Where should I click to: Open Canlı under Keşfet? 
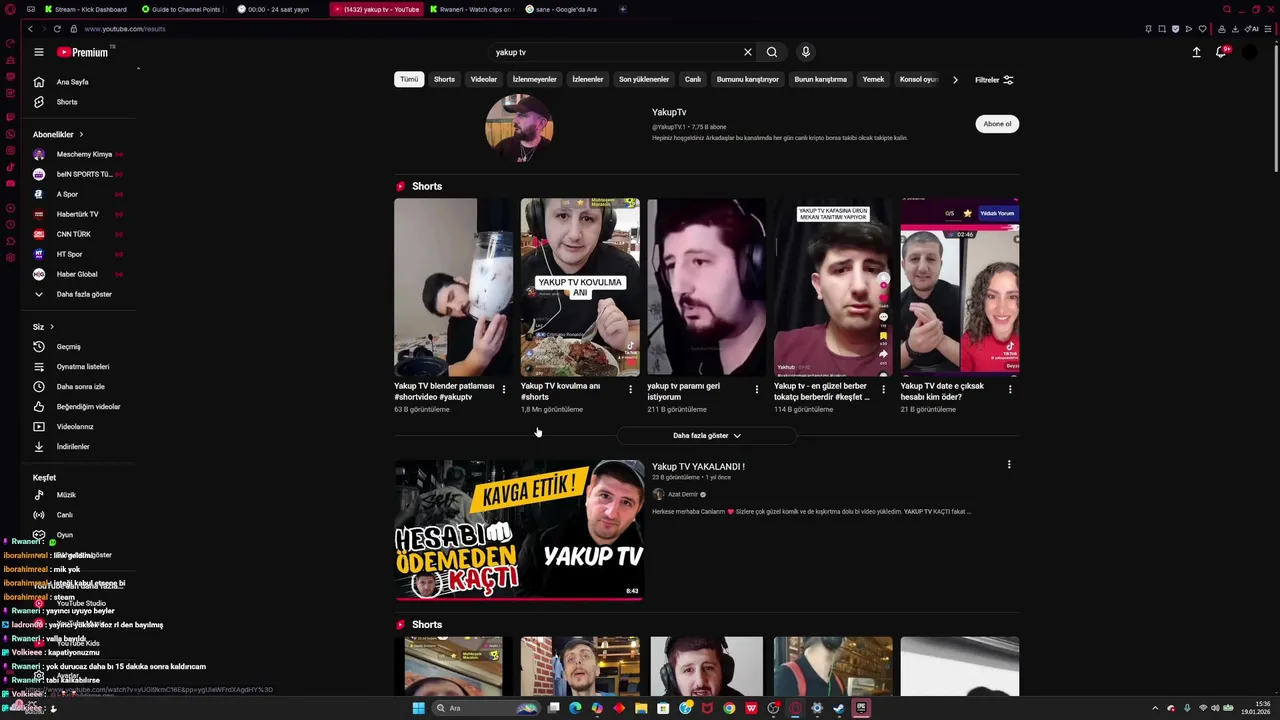point(78,515)
